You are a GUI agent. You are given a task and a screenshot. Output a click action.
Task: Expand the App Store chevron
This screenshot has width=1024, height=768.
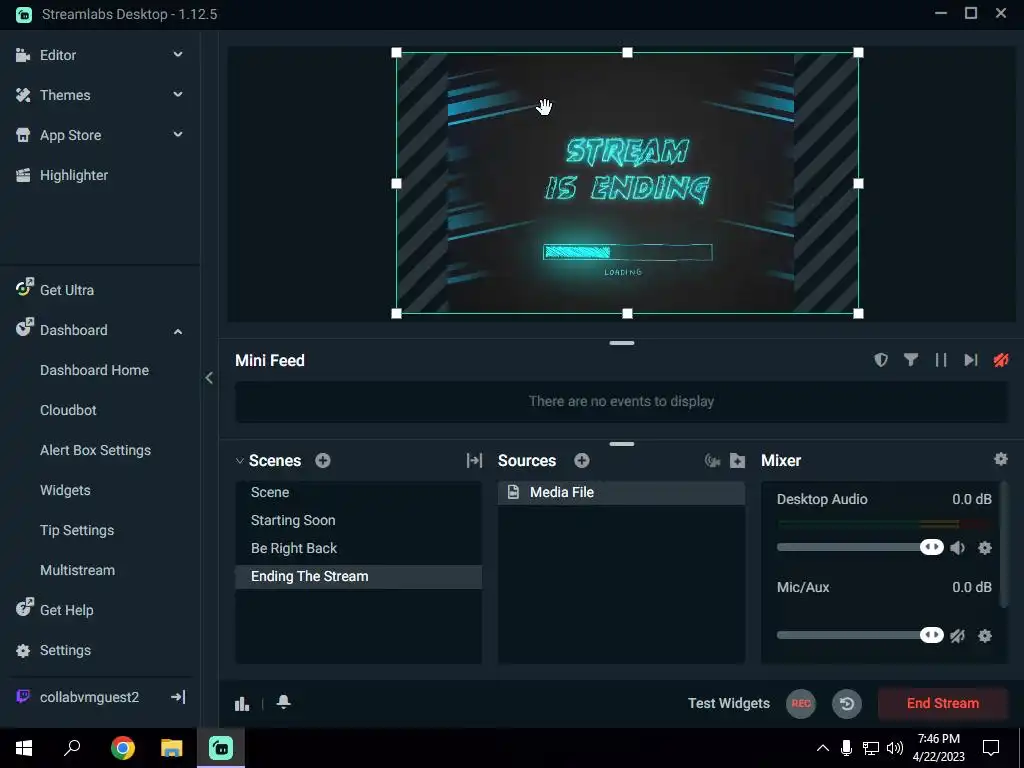(x=178, y=135)
